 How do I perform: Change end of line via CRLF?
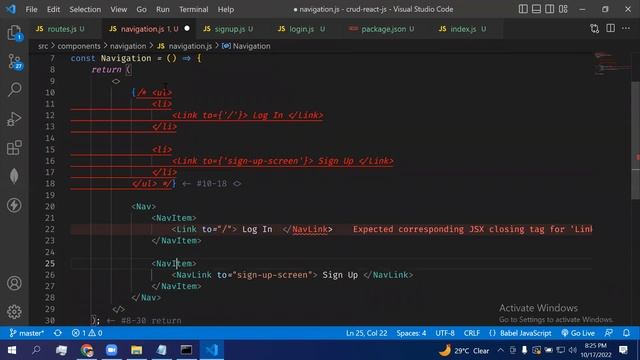(471, 333)
